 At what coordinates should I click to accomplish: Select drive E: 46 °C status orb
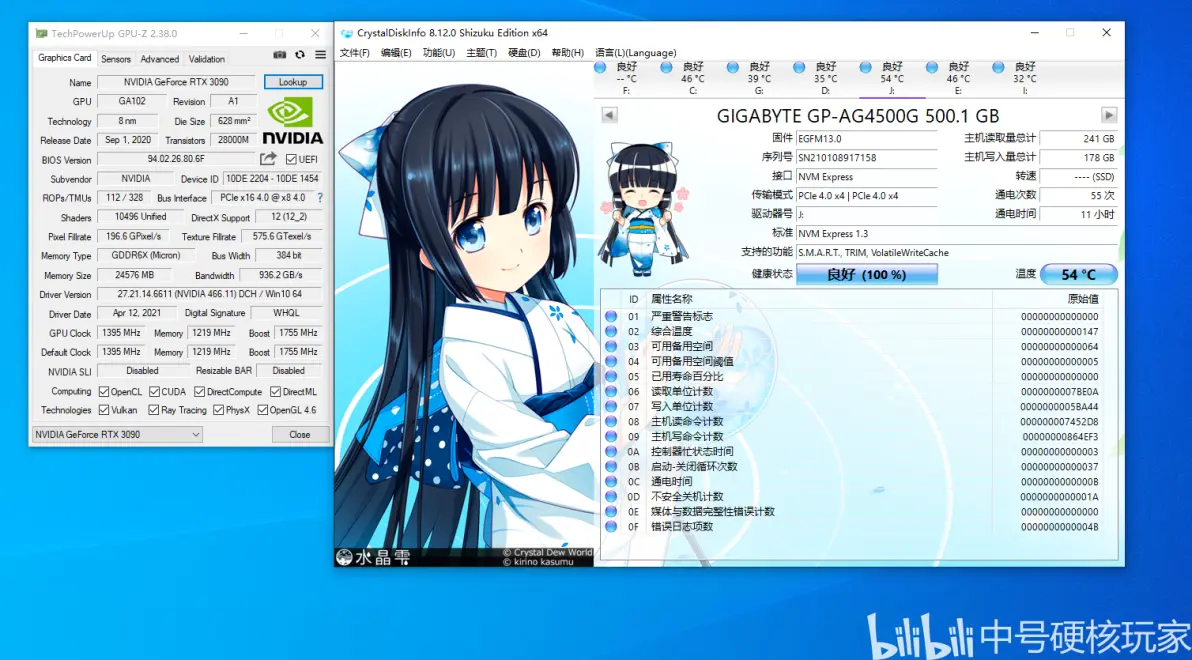[x=931, y=67]
